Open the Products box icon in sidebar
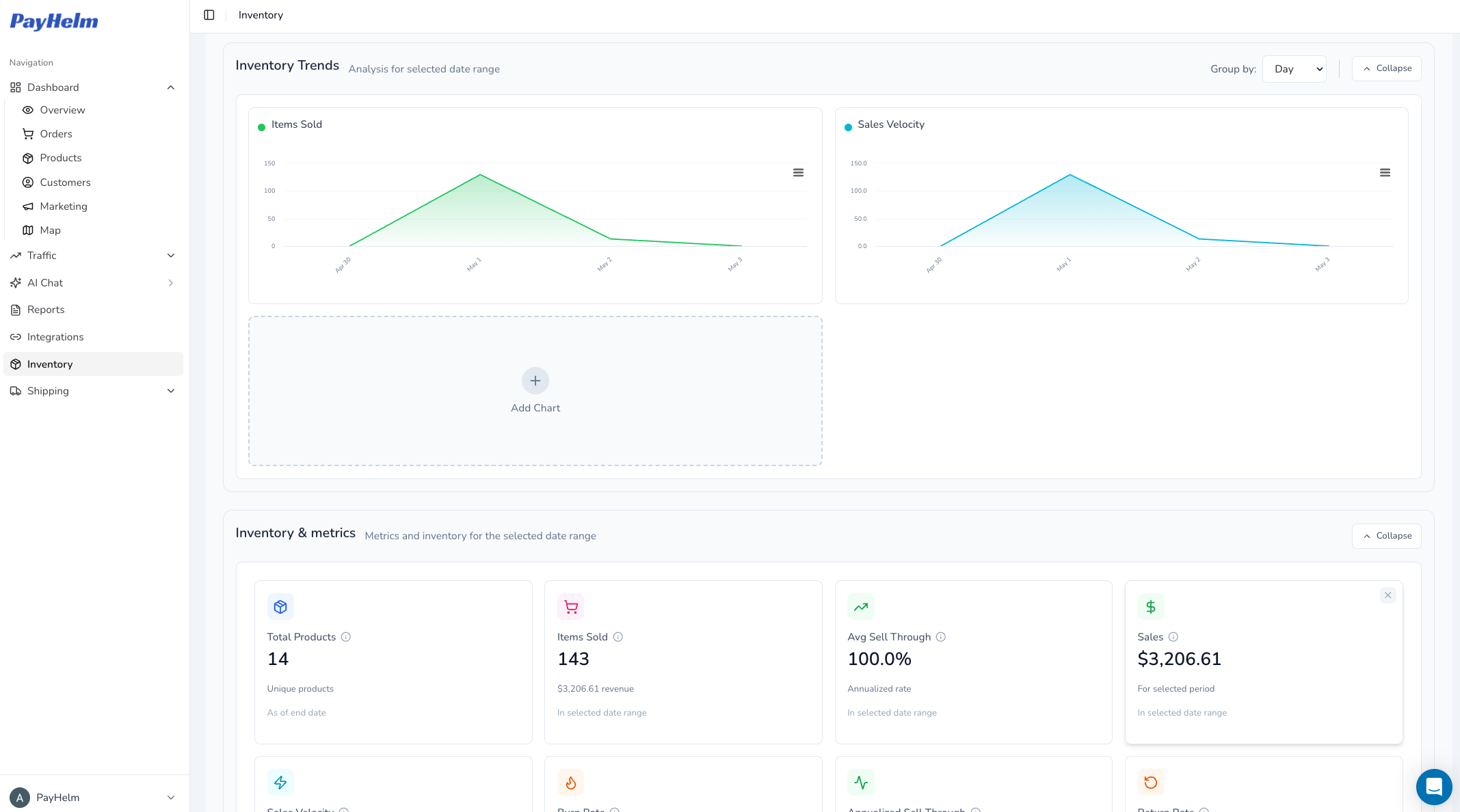The height and width of the screenshot is (812, 1460). pos(28,158)
